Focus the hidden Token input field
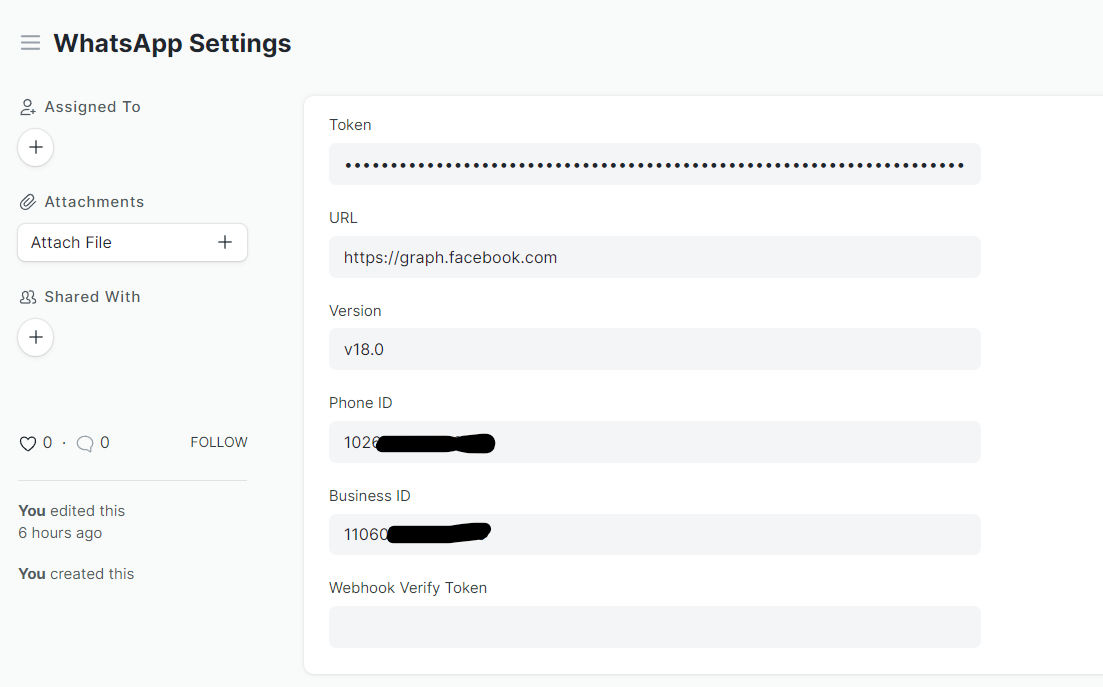The image size is (1103, 687). 654,164
